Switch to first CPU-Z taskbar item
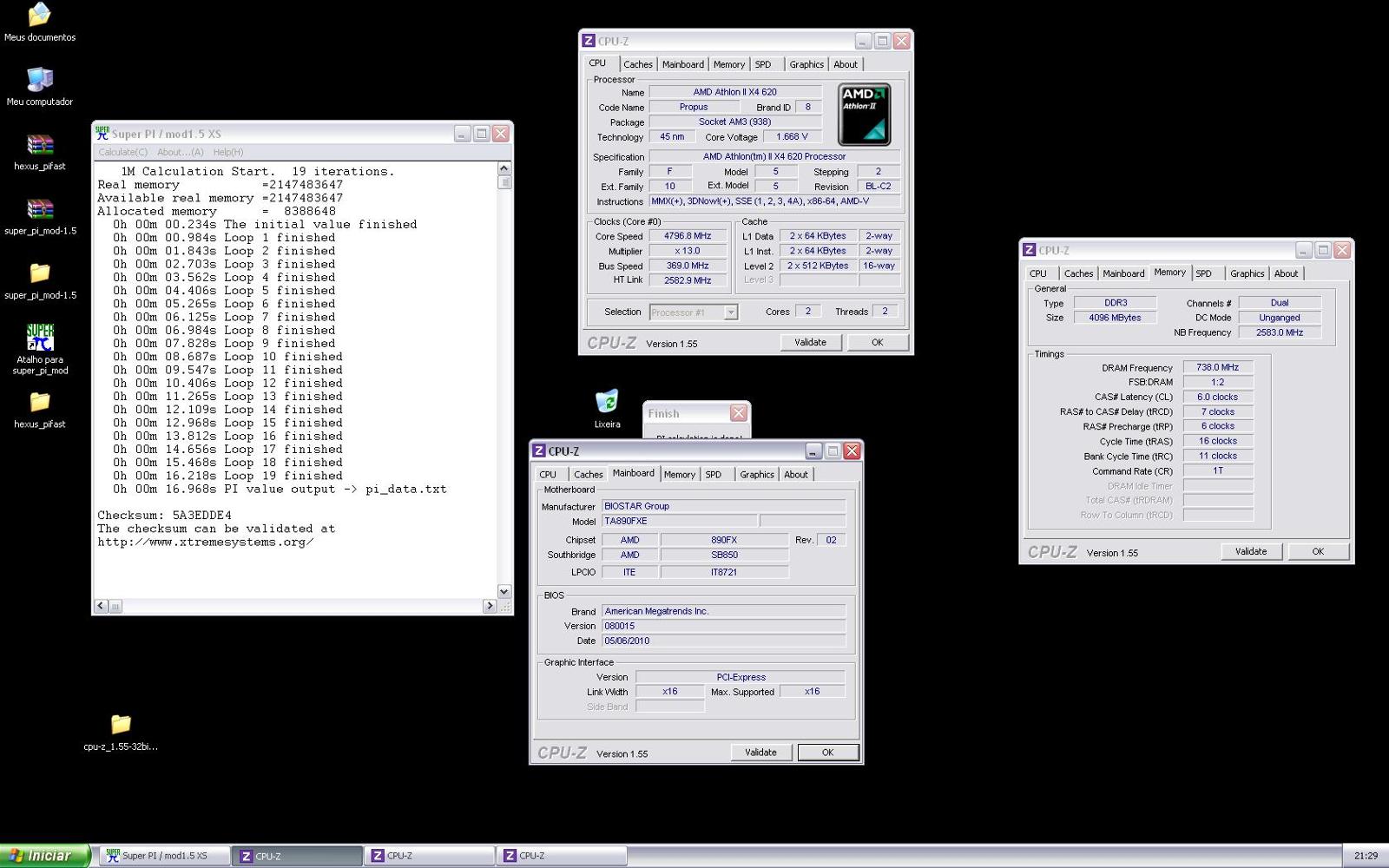Viewport: 1389px width, 868px height. (299, 856)
